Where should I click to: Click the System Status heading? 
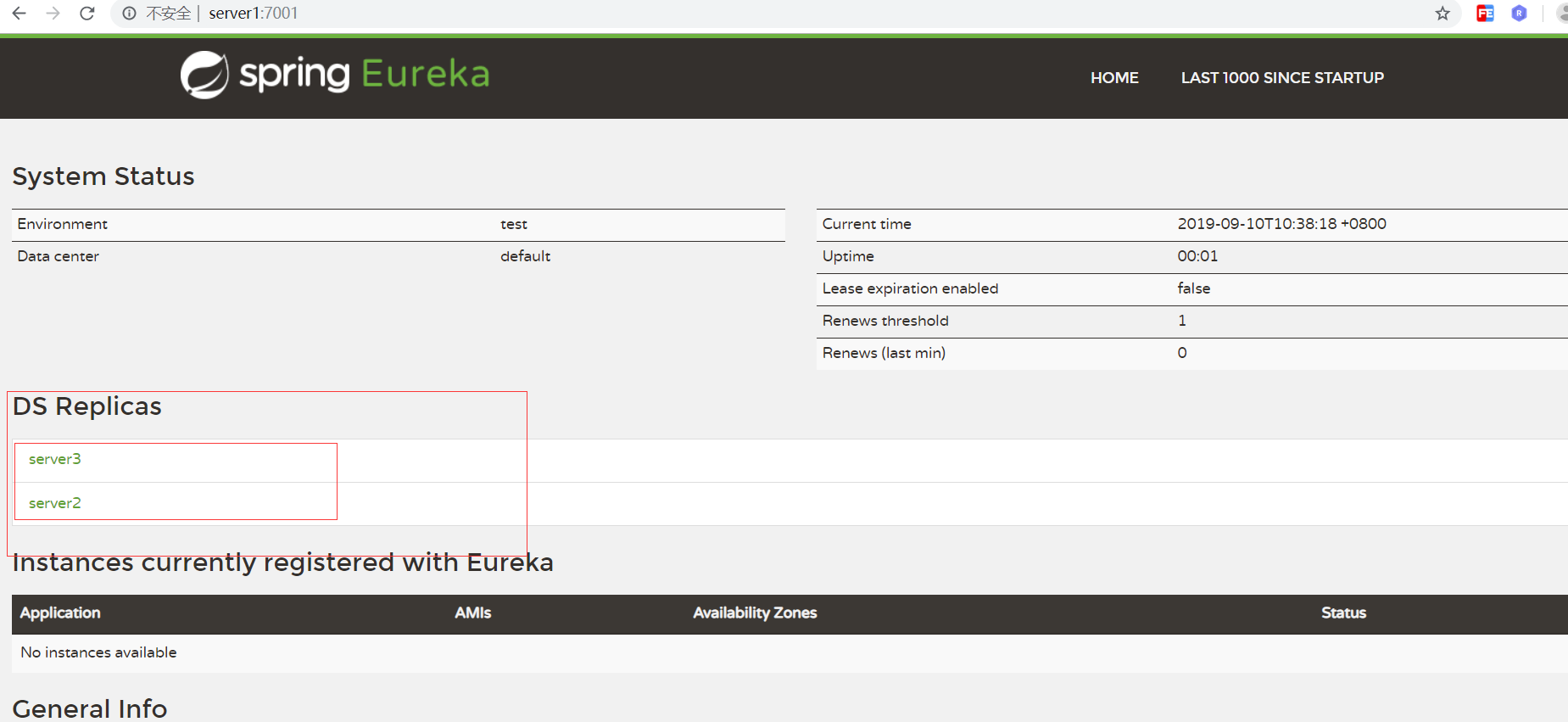103,176
